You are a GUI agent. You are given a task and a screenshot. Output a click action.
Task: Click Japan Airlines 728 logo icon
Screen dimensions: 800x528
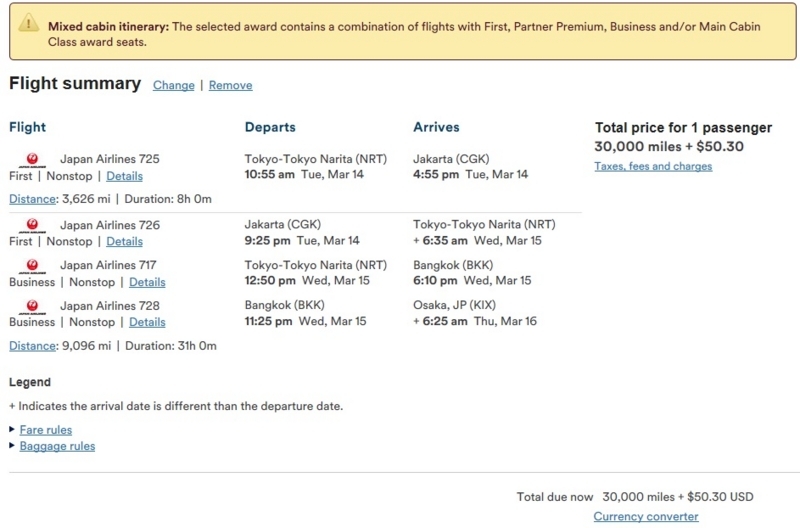pos(32,306)
